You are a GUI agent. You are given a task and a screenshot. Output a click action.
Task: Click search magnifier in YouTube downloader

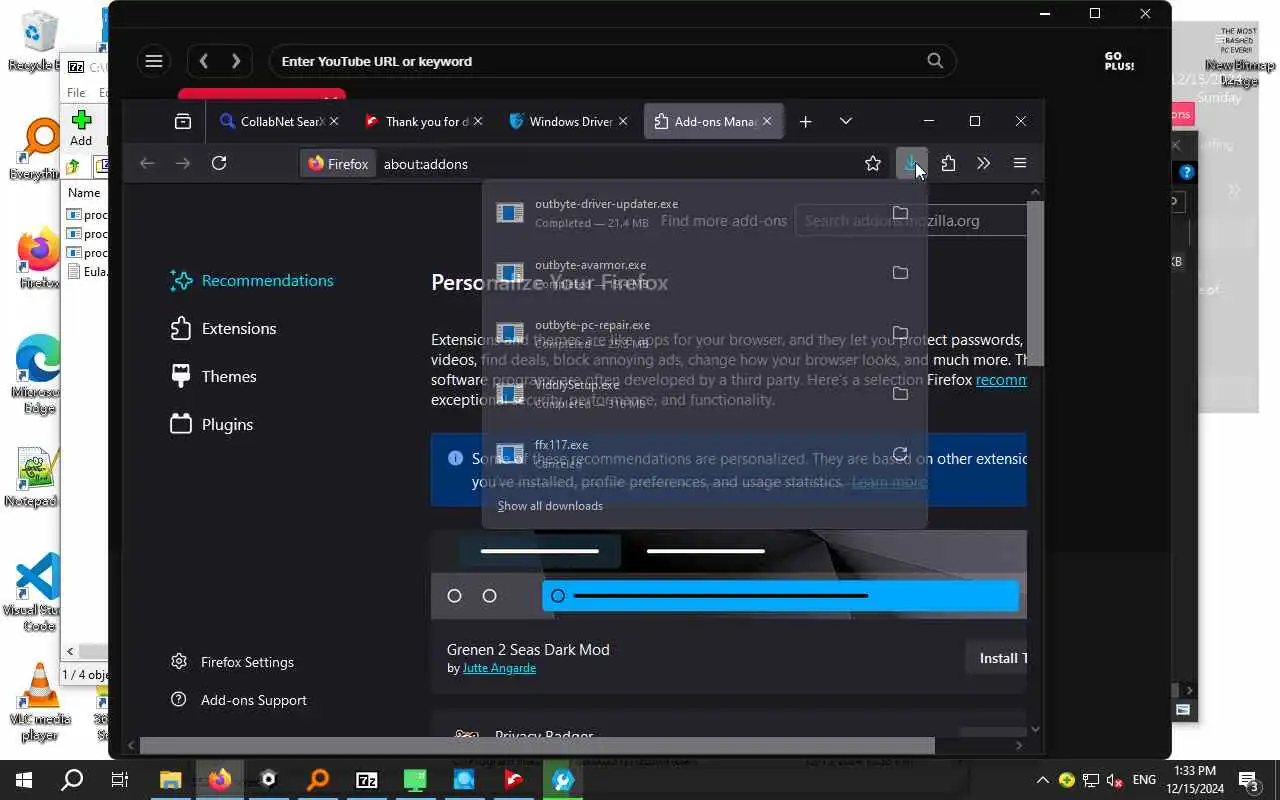tap(935, 61)
